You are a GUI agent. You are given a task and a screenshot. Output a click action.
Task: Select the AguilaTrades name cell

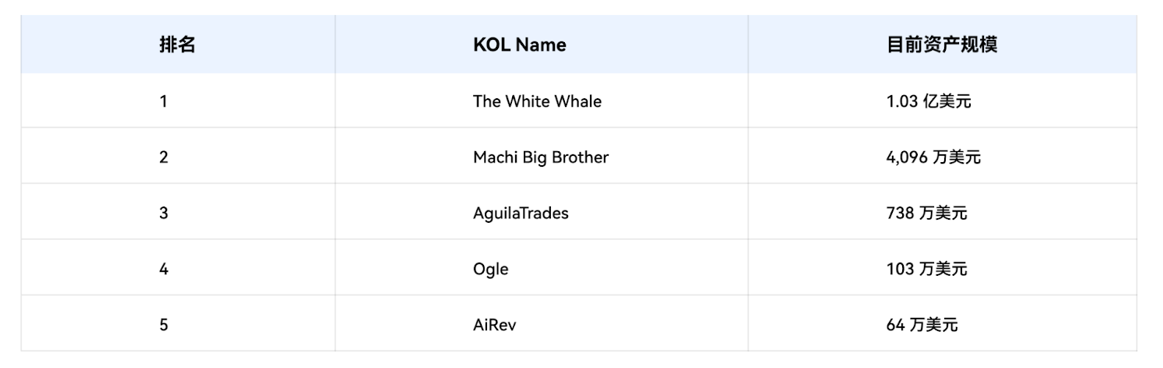click(x=521, y=213)
